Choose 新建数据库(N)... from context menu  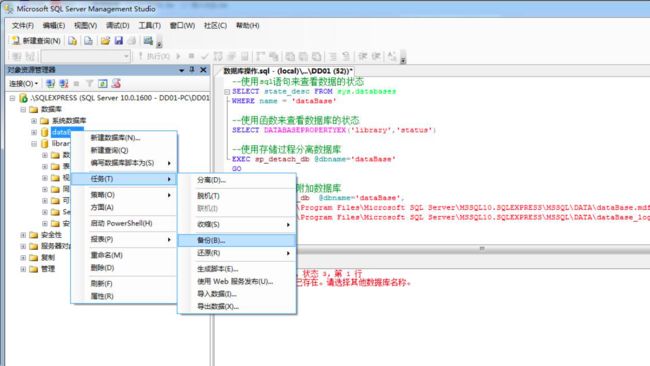pyautogui.click(x=124, y=138)
